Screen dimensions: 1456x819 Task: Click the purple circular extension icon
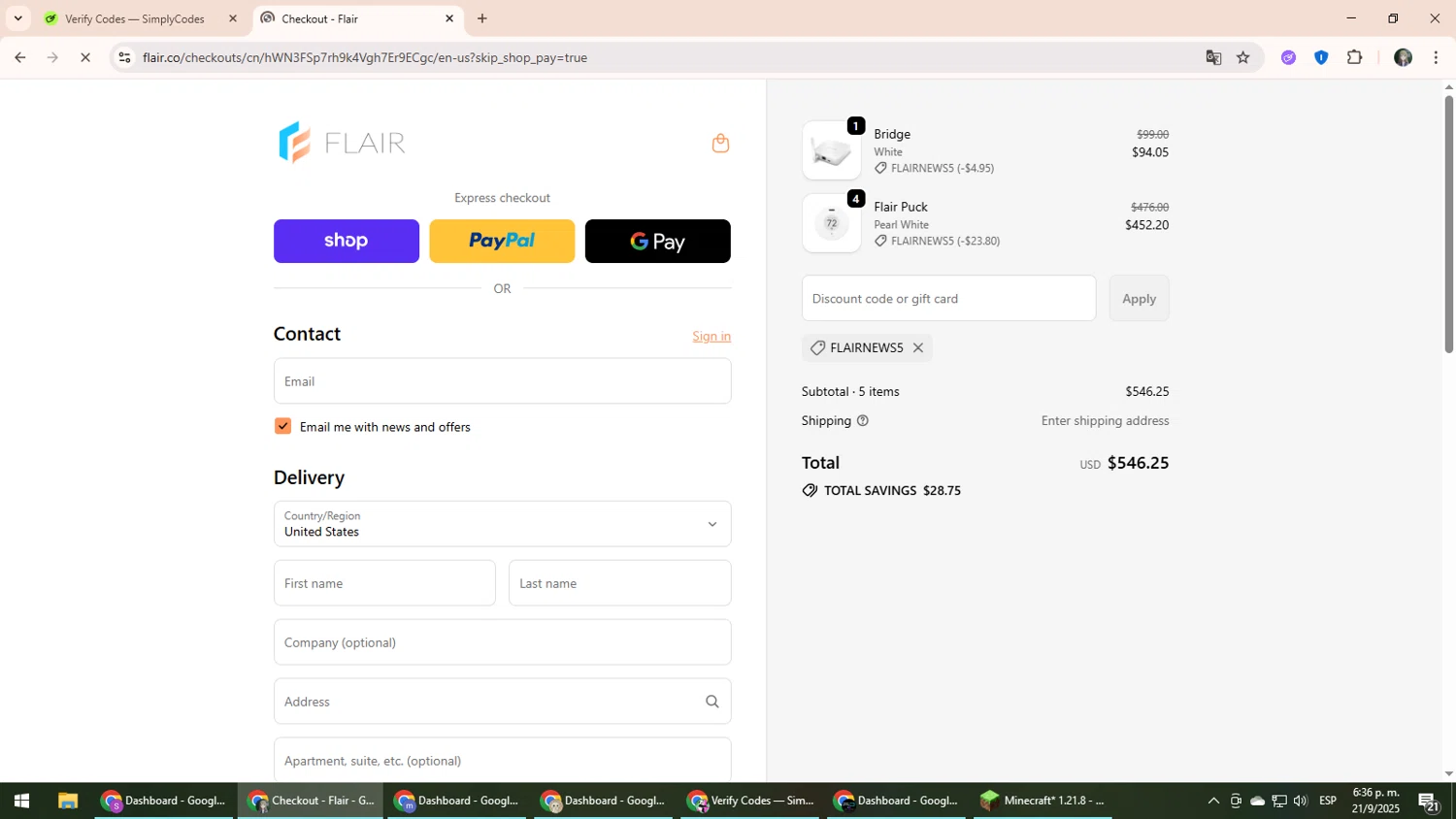click(x=1288, y=57)
